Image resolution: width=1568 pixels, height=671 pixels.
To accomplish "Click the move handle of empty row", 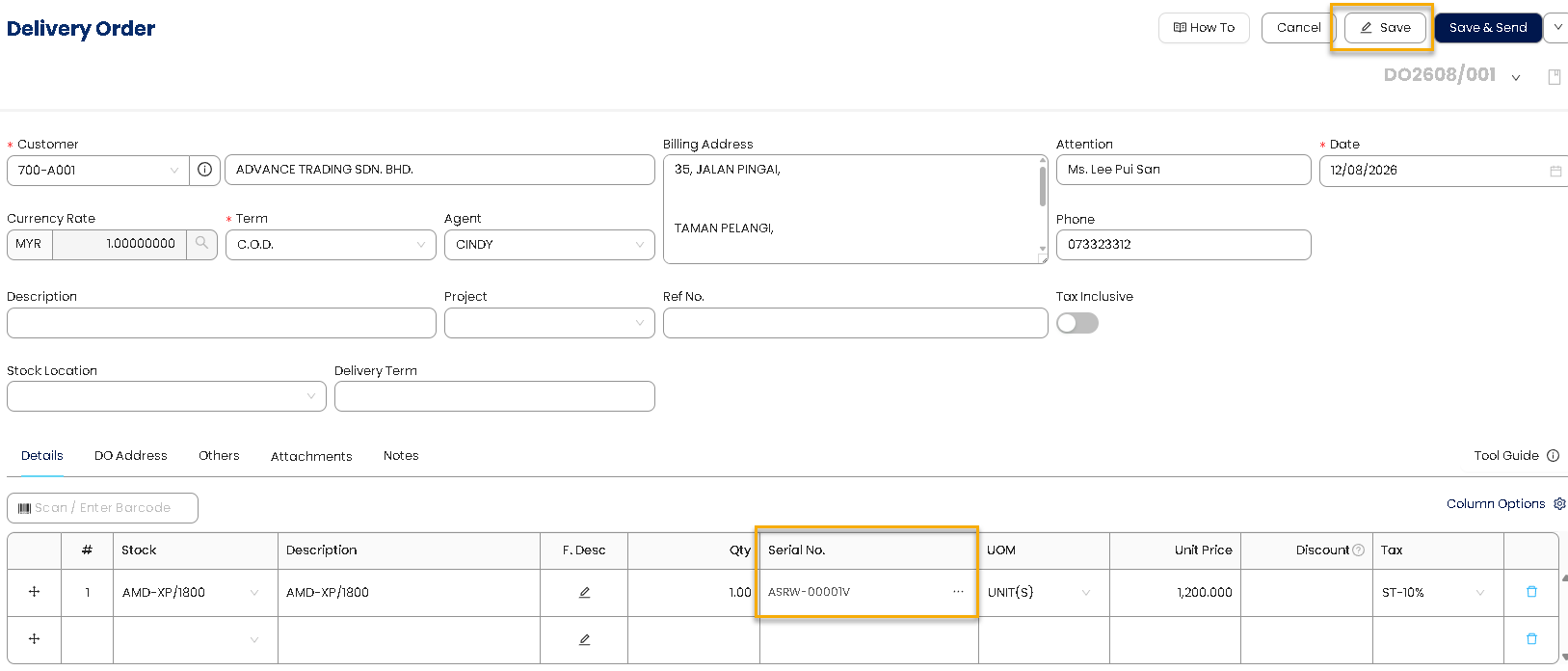I will click(x=34, y=639).
